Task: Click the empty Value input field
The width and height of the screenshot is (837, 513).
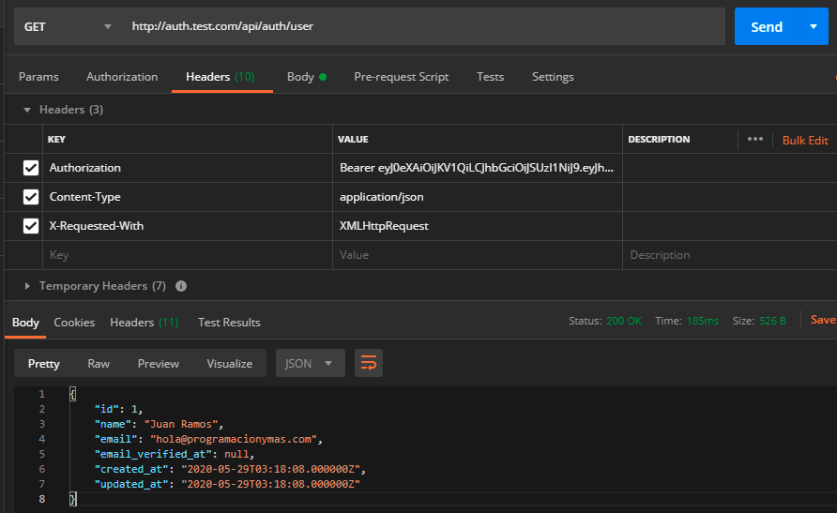Action: 477,255
